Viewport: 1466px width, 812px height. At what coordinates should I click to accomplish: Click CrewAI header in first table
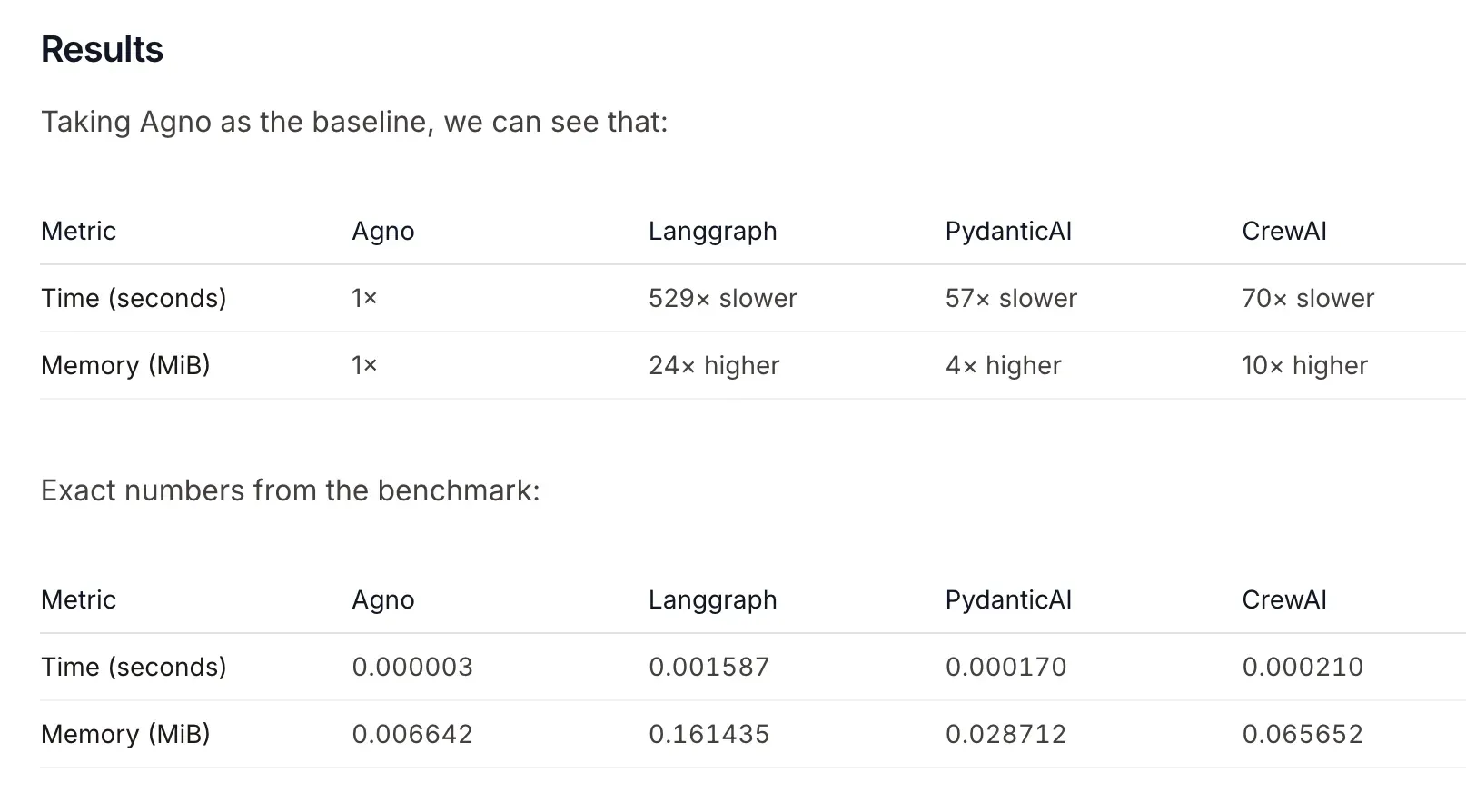point(1283,231)
